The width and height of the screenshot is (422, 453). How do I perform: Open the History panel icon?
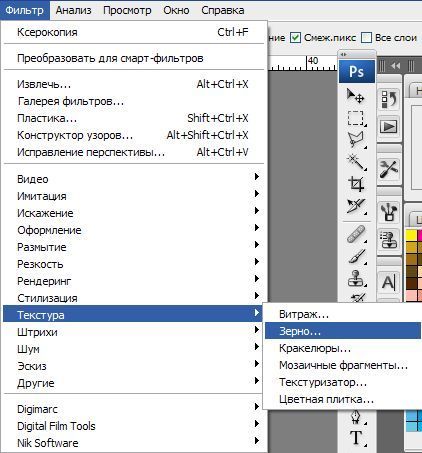point(389,99)
